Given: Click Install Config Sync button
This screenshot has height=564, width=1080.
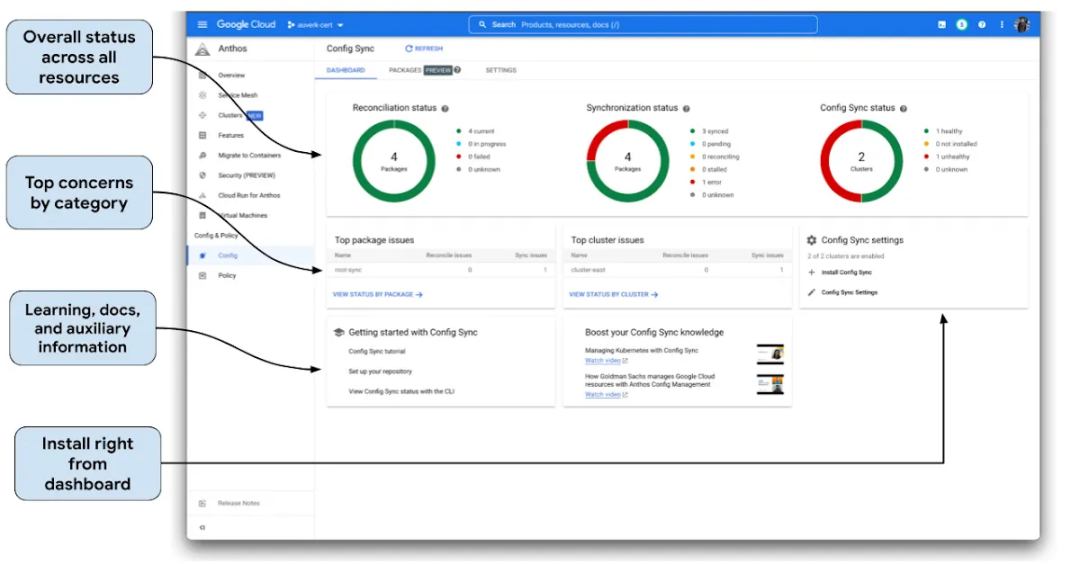Looking at the screenshot, I should pyautogui.click(x=840, y=273).
